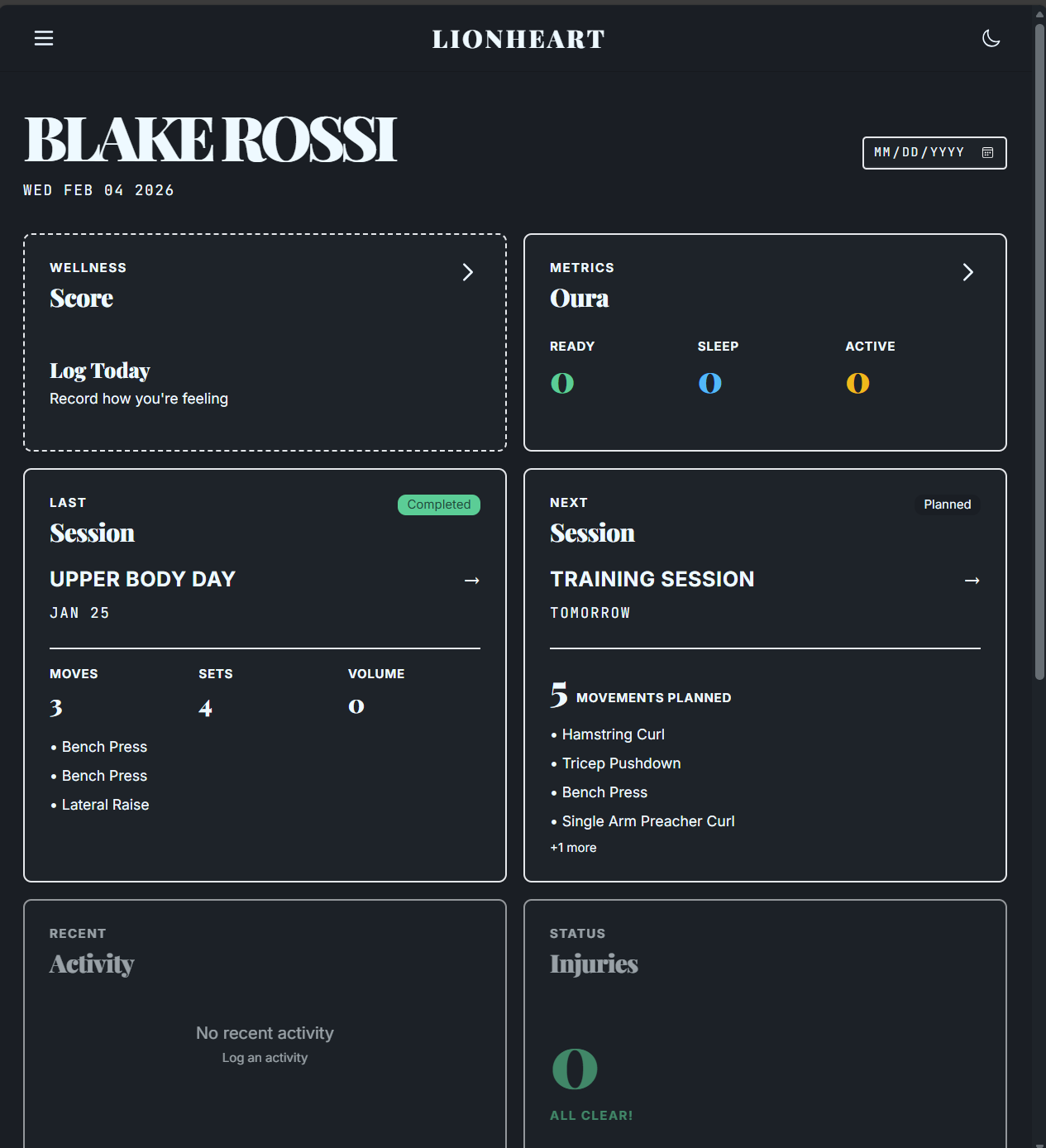The width and height of the screenshot is (1046, 1148).
Task: Click the LIONHEART logo title
Action: [x=518, y=39]
